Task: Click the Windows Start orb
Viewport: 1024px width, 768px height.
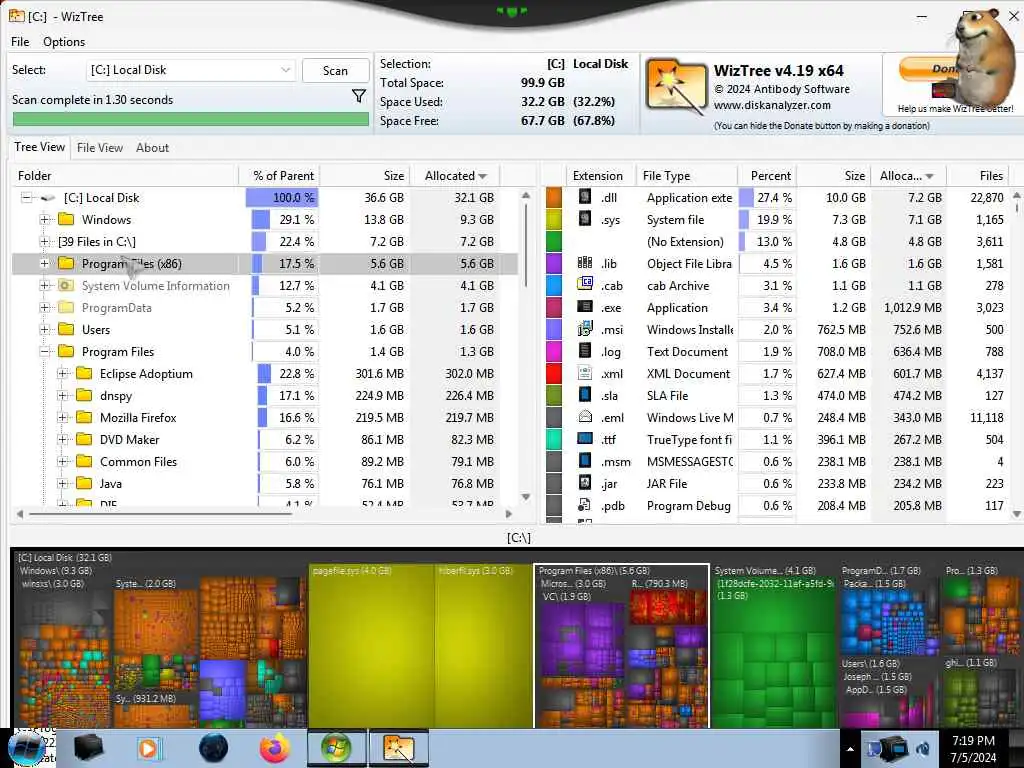Action: [26, 749]
